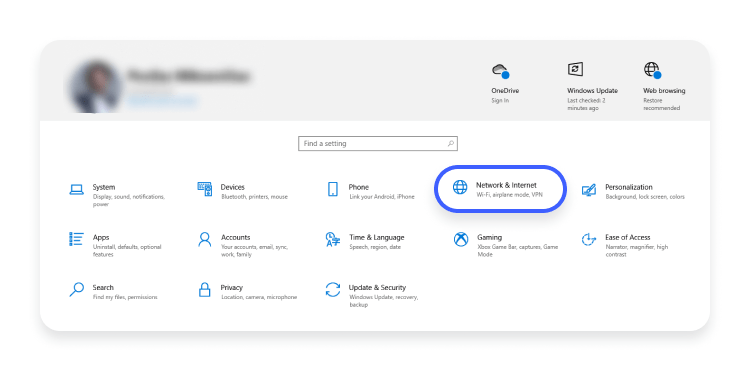Click the Time & Language heading
Viewport: 750px width, 371px height.
pos(377,237)
